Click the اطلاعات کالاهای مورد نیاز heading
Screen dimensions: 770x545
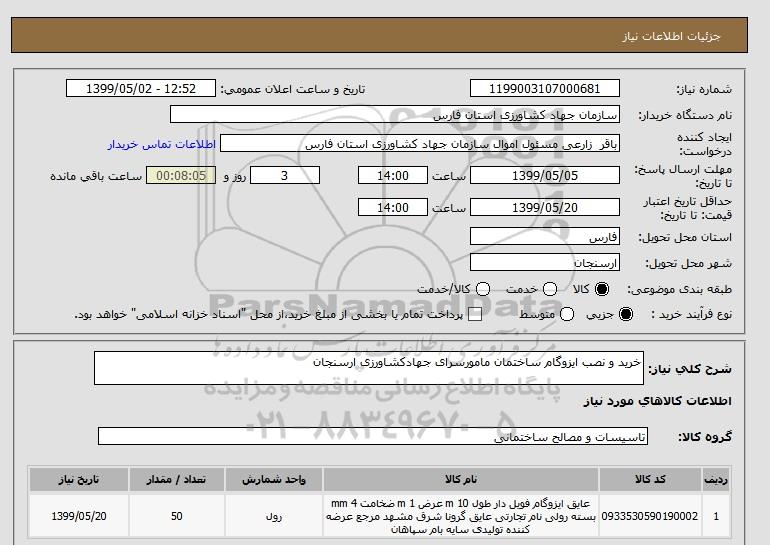tap(657, 401)
